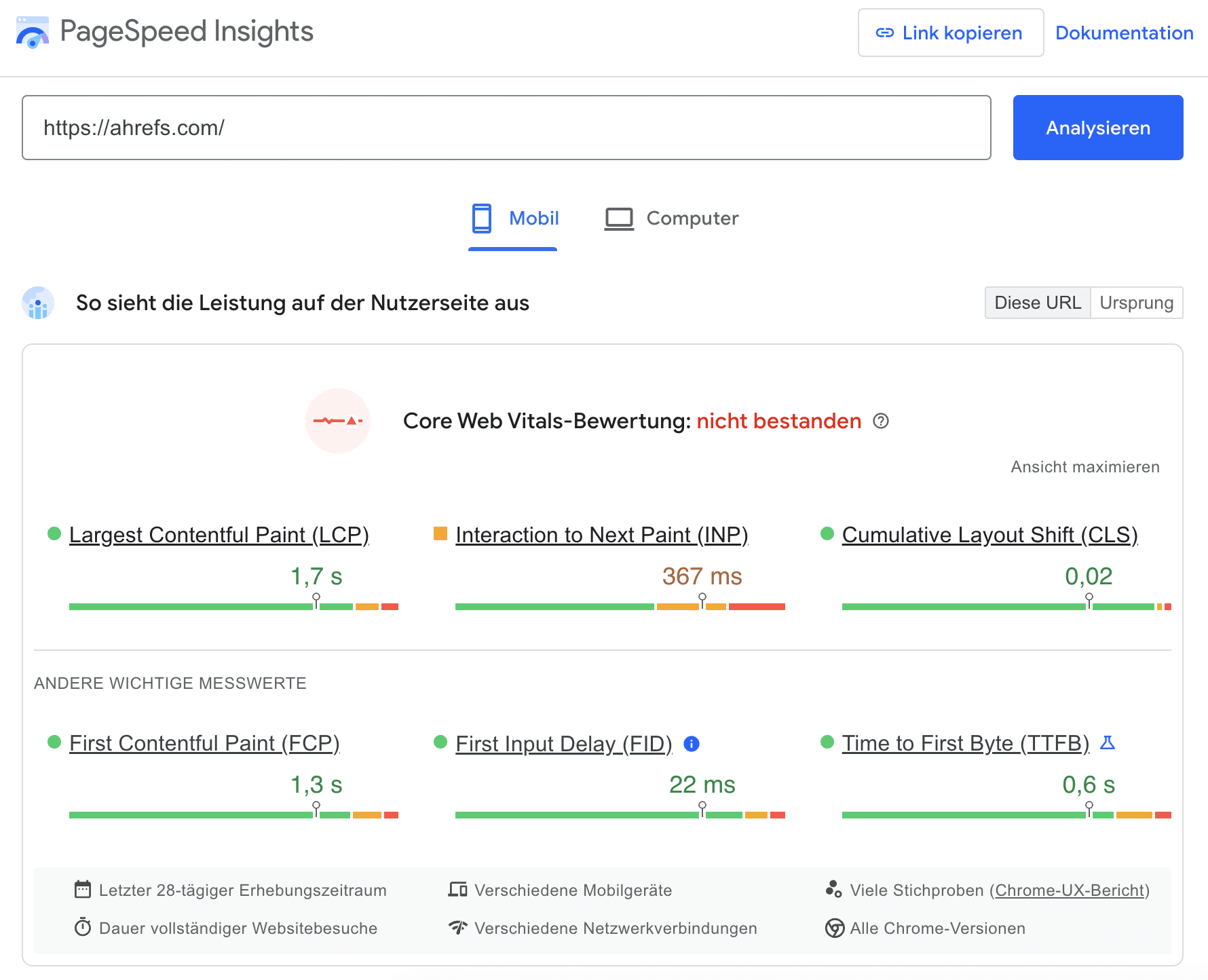Screen dimensions: 1208x980
Task: Open Time to First Byte (TTFB) link
Action: click(x=966, y=743)
